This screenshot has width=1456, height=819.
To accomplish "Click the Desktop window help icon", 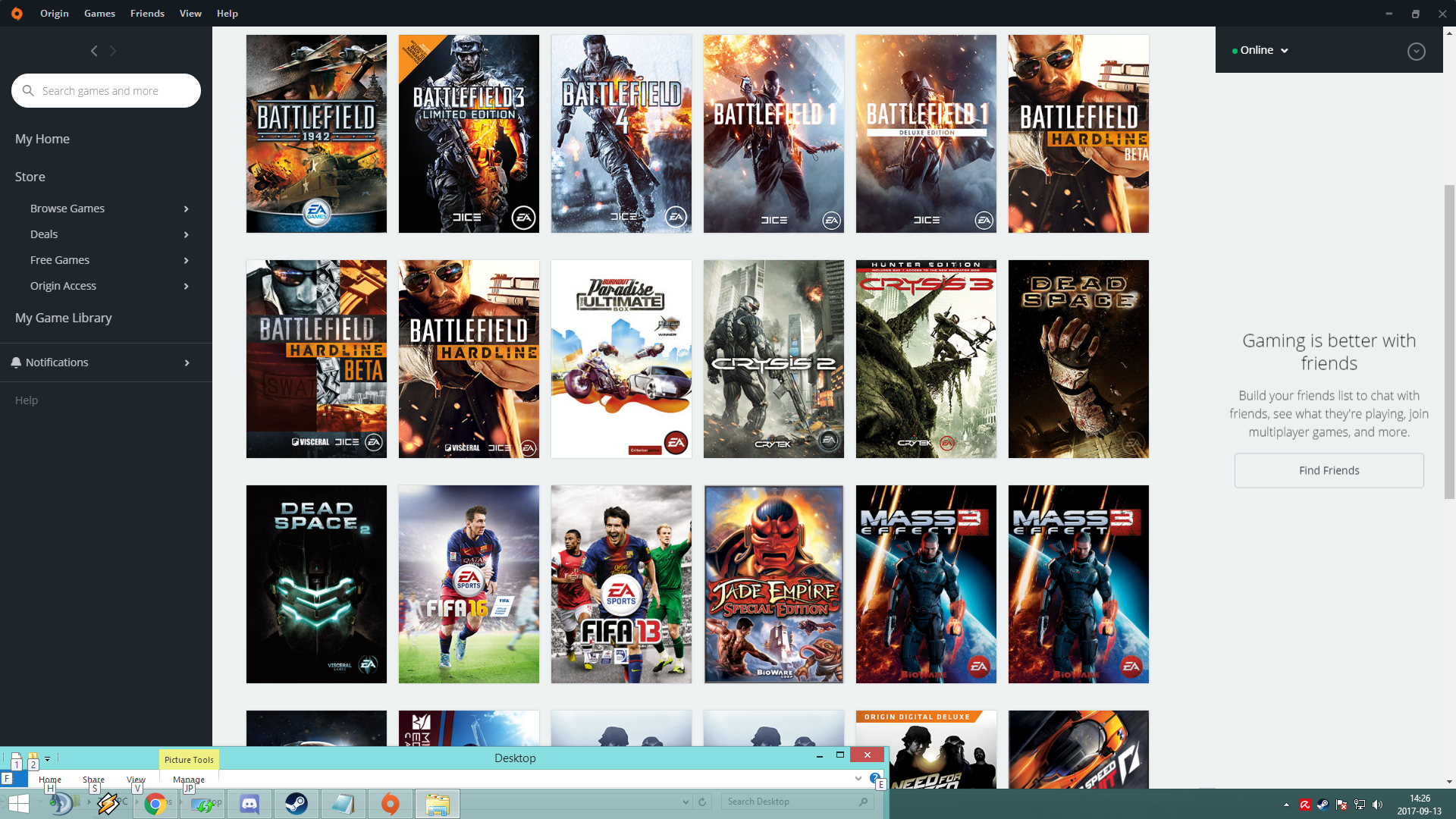I will pyautogui.click(x=874, y=778).
